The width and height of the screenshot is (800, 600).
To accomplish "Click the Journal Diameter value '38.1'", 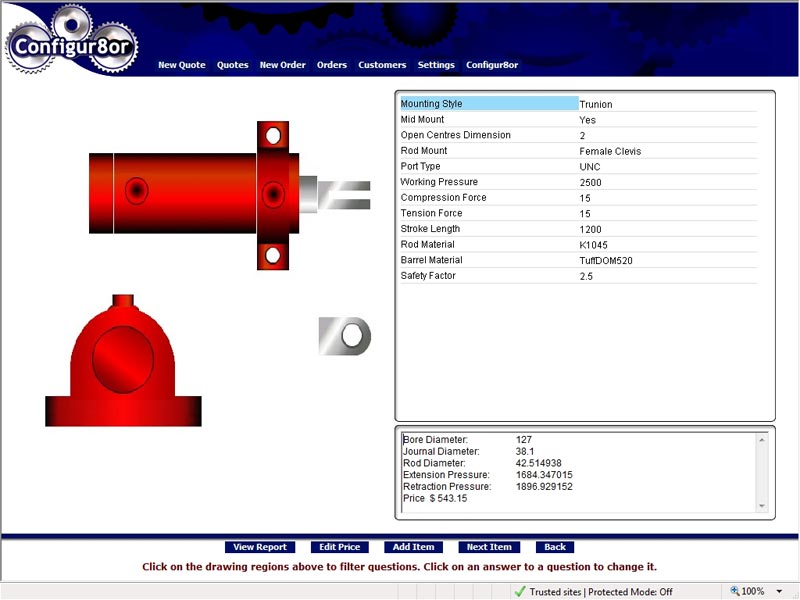I will point(524,451).
